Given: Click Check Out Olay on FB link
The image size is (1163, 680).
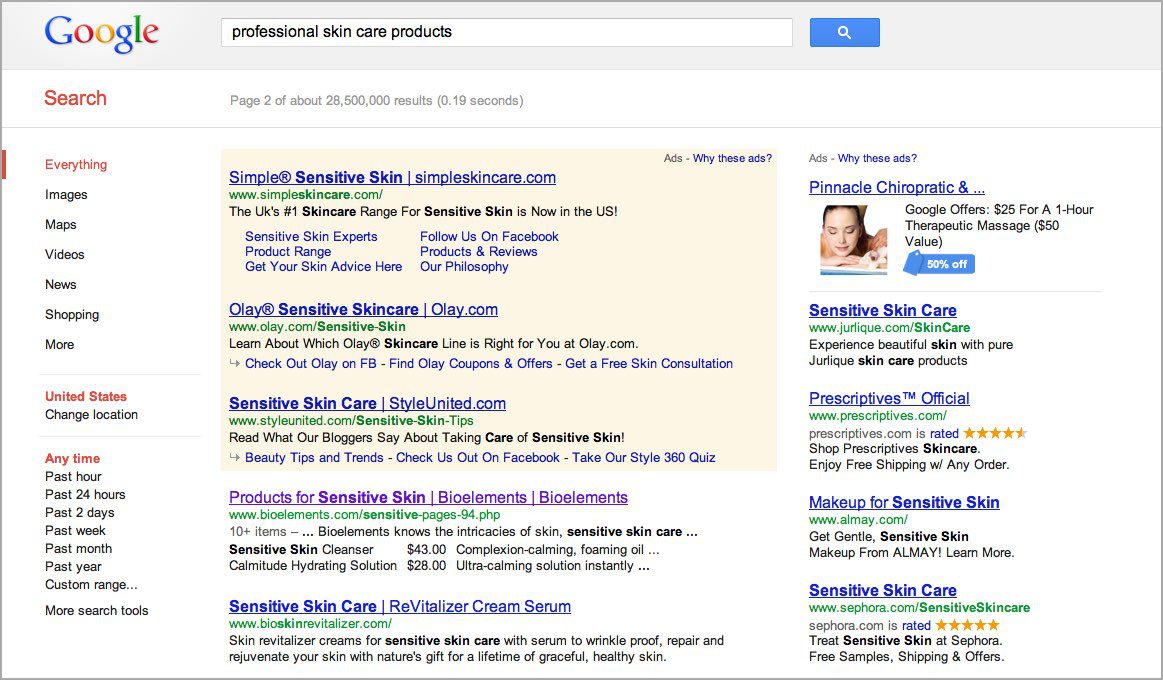Looking at the screenshot, I should [311, 363].
